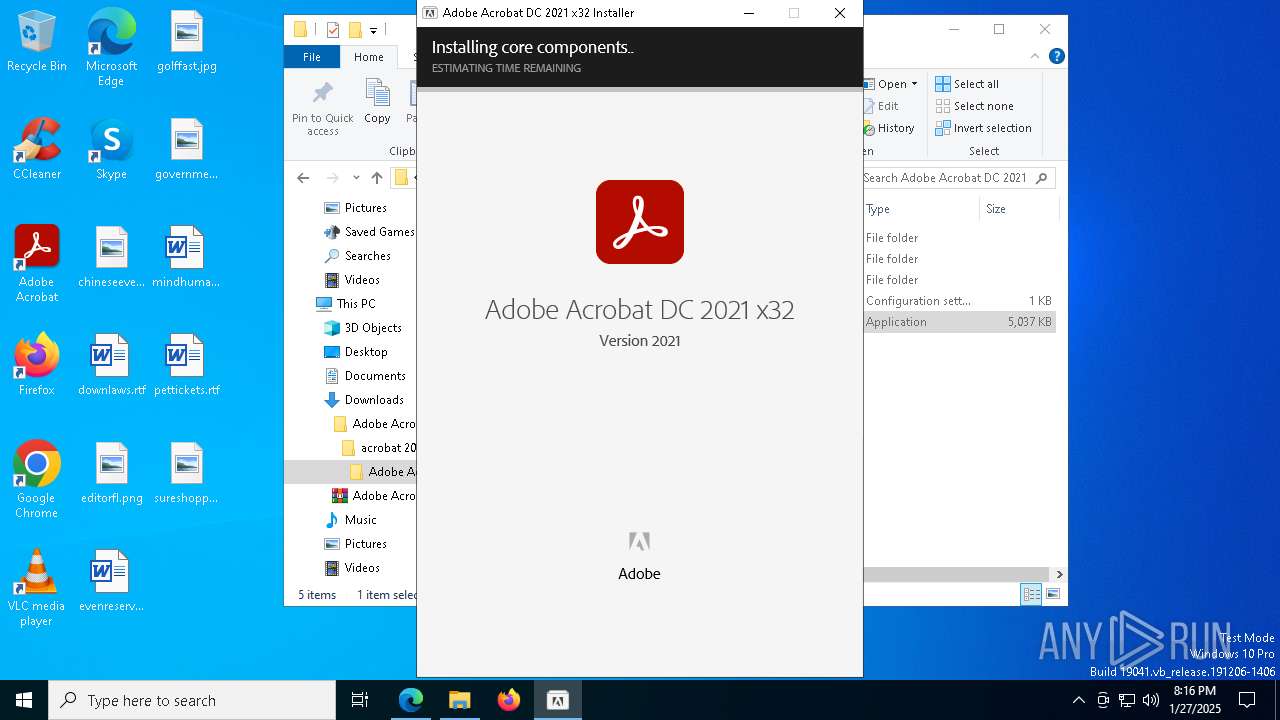The image size is (1280, 720).
Task: Click the History button in Explorer ribbon
Action: 889,128
